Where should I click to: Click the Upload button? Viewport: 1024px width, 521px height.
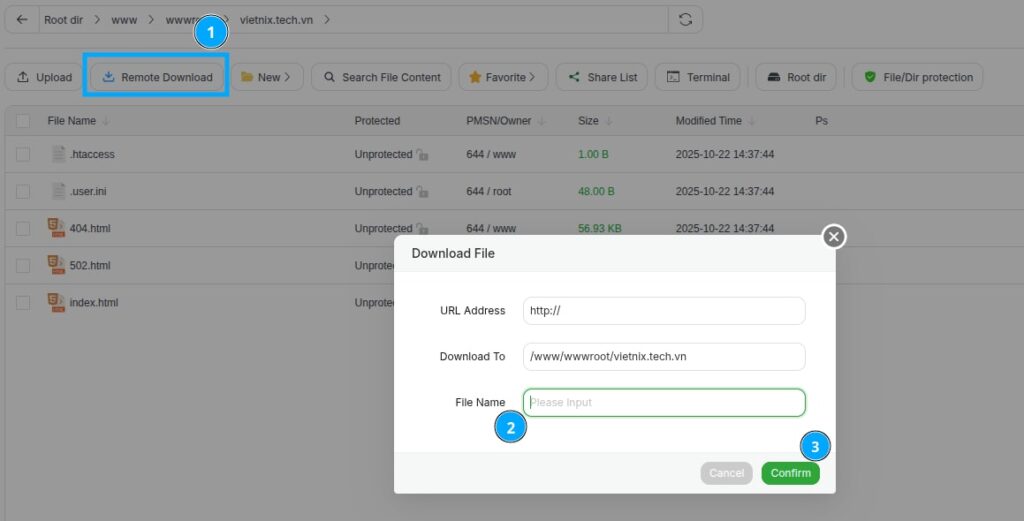pos(44,77)
